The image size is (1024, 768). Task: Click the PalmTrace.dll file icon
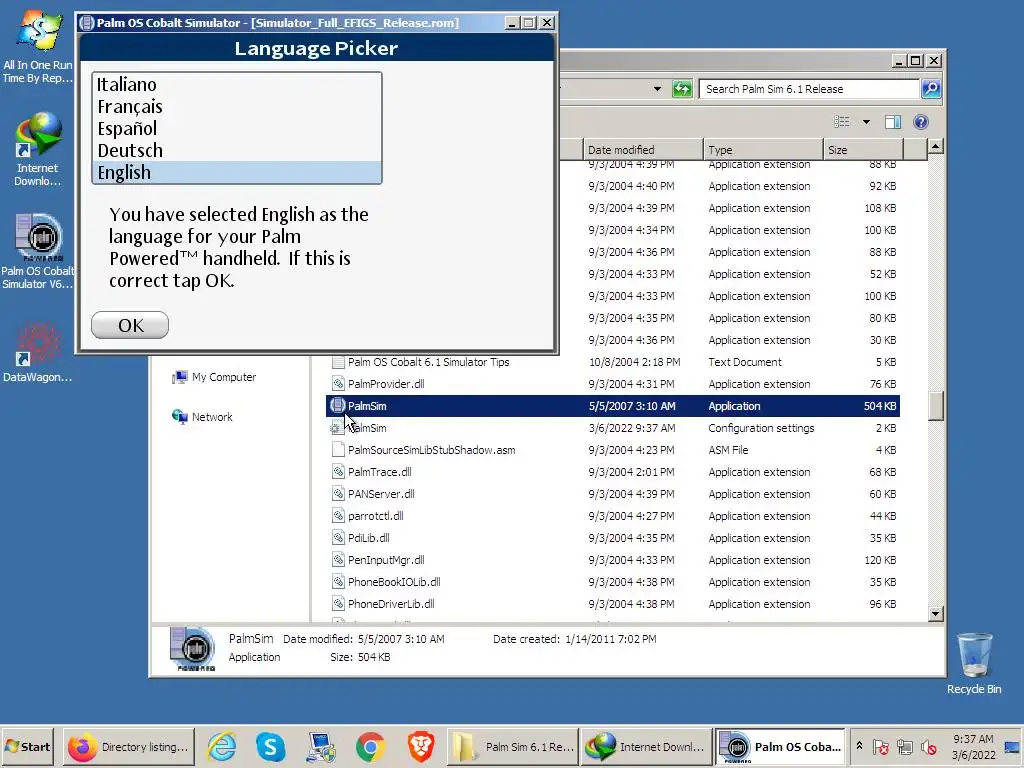(x=338, y=472)
